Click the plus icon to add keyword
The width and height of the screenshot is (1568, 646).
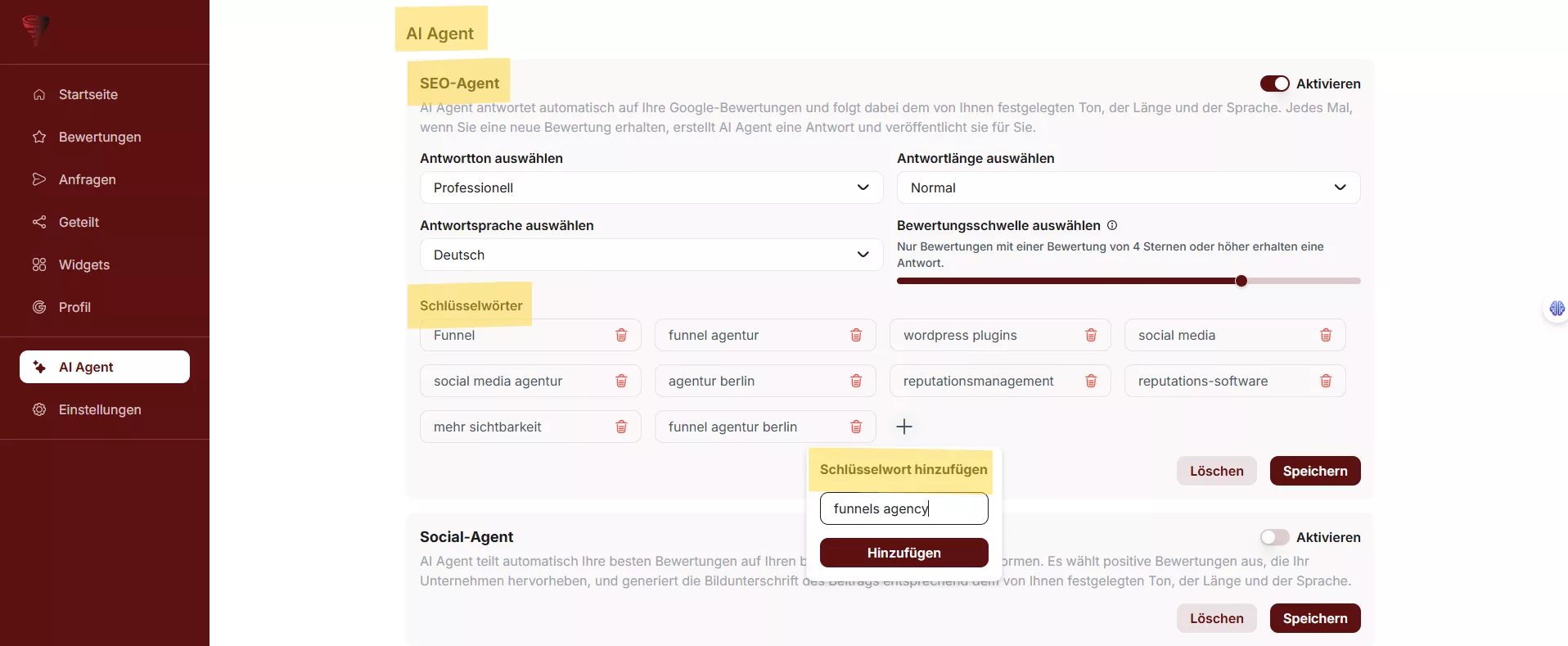pos(904,427)
